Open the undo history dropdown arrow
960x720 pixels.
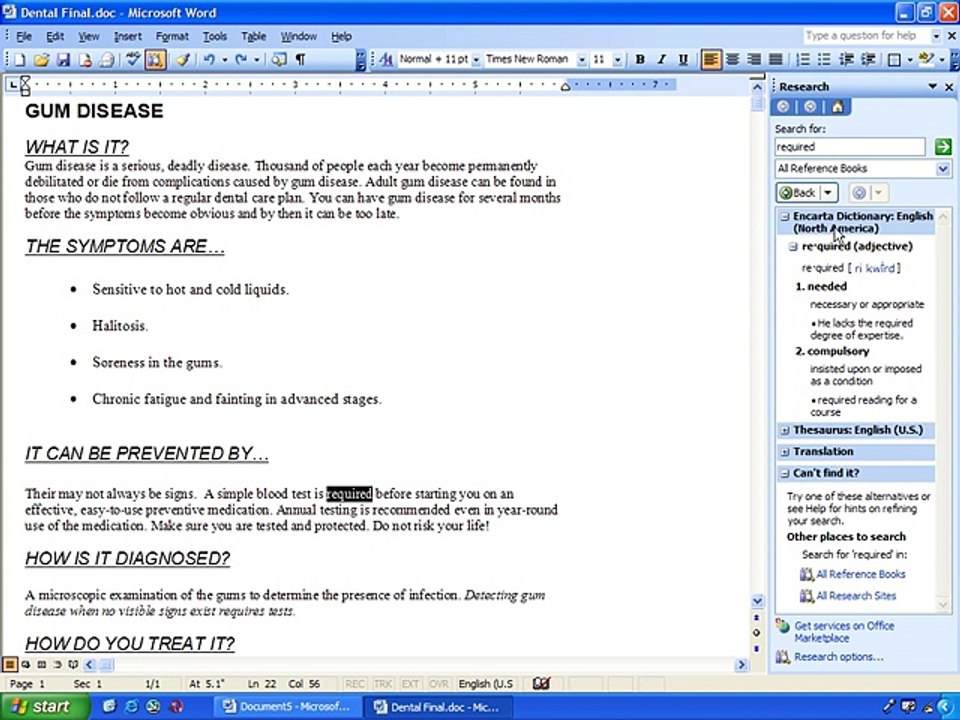(x=225, y=59)
